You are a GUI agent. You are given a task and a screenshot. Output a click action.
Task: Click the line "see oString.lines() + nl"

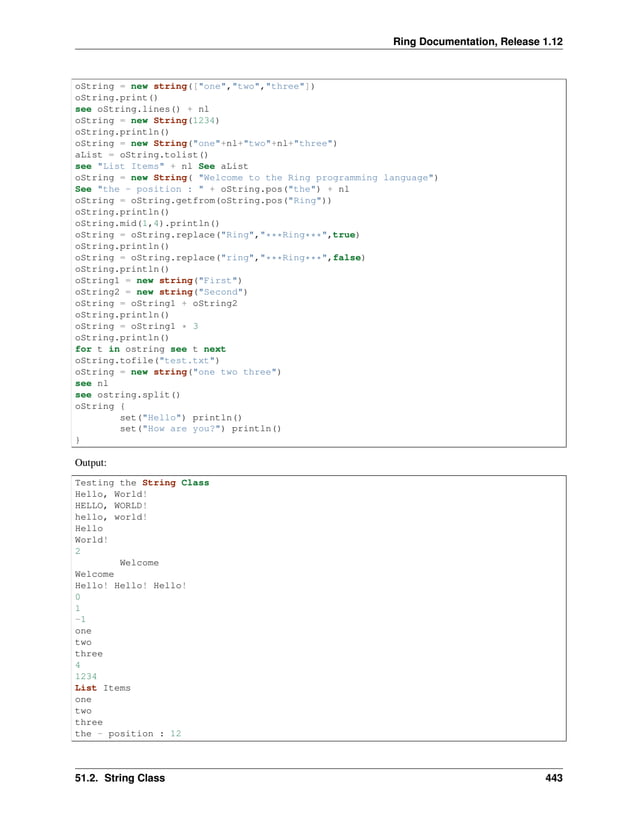pos(142,109)
